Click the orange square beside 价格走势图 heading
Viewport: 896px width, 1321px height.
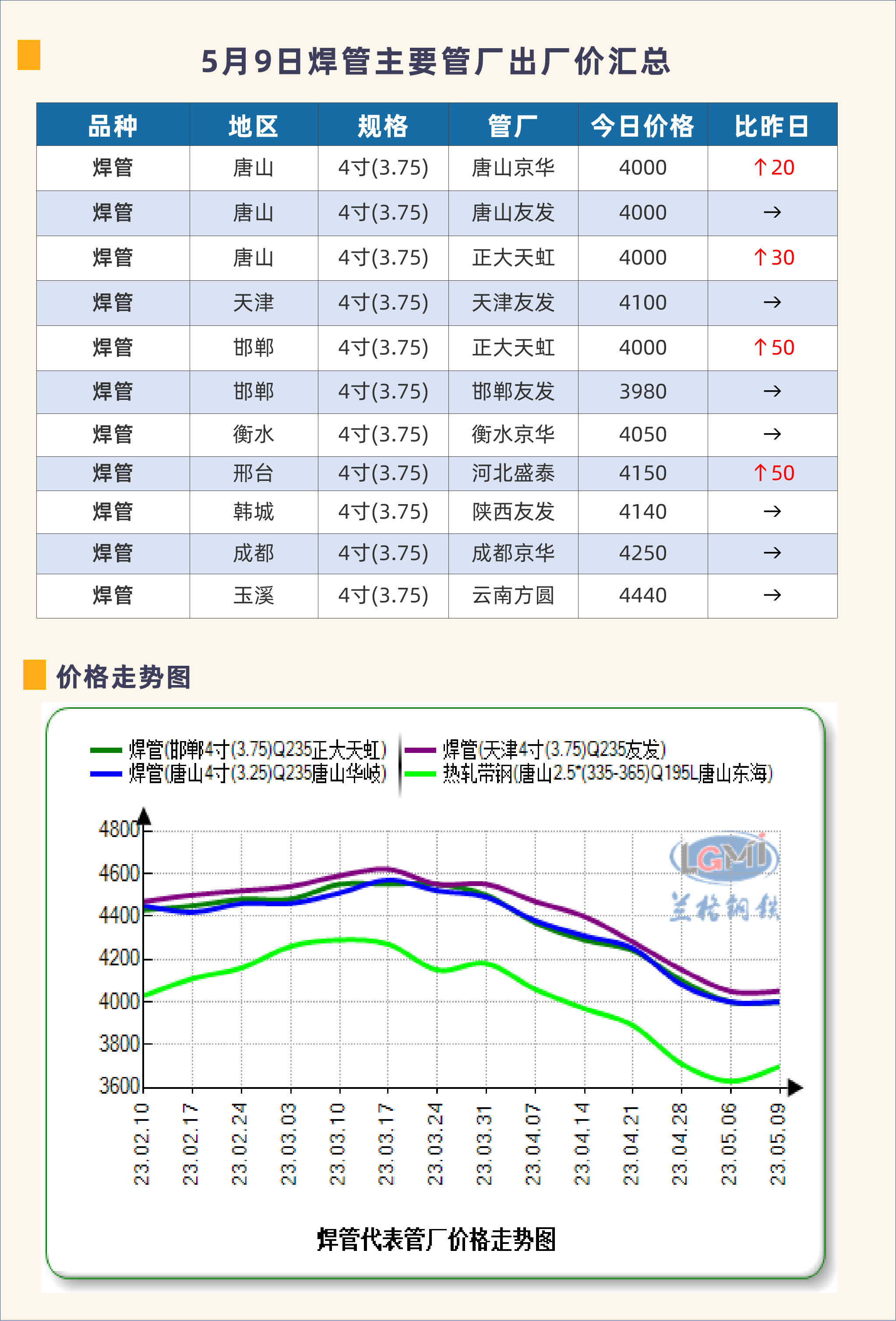pos(34,675)
